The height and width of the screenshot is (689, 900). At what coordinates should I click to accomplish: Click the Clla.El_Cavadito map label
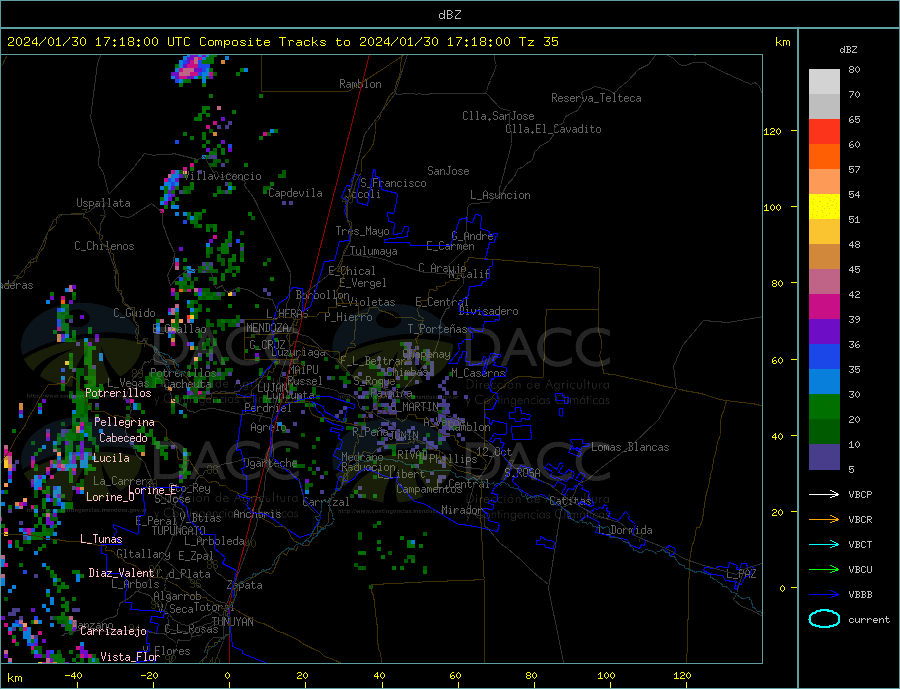(x=553, y=129)
